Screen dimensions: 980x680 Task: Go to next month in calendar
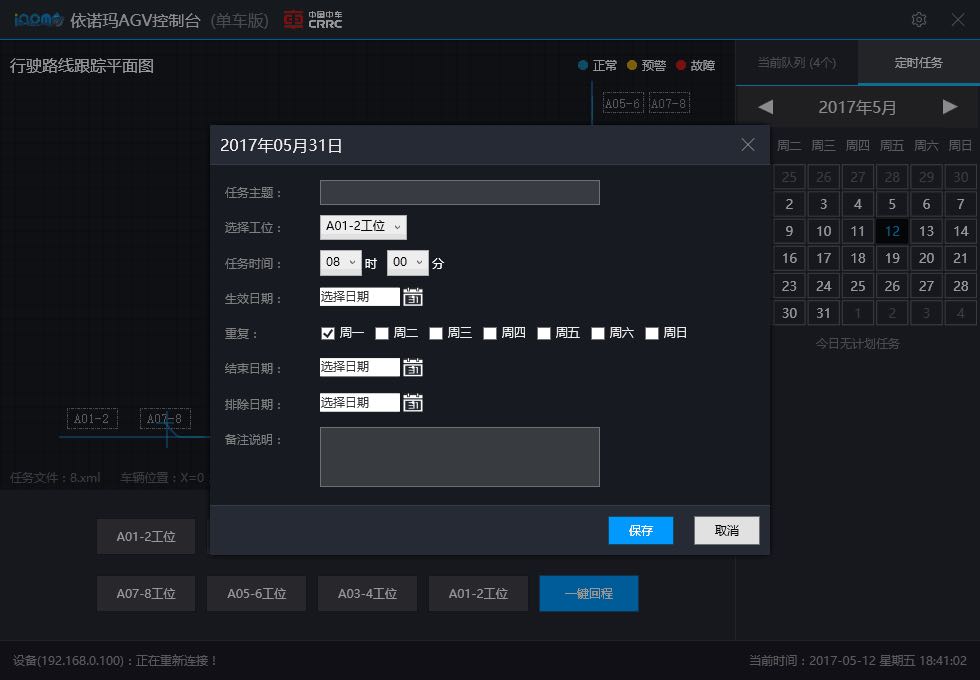pos(950,107)
